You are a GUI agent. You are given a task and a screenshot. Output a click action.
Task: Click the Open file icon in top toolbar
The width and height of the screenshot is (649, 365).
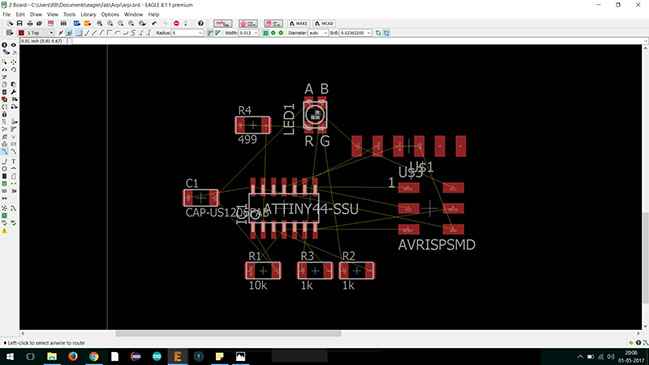[x=10, y=24]
